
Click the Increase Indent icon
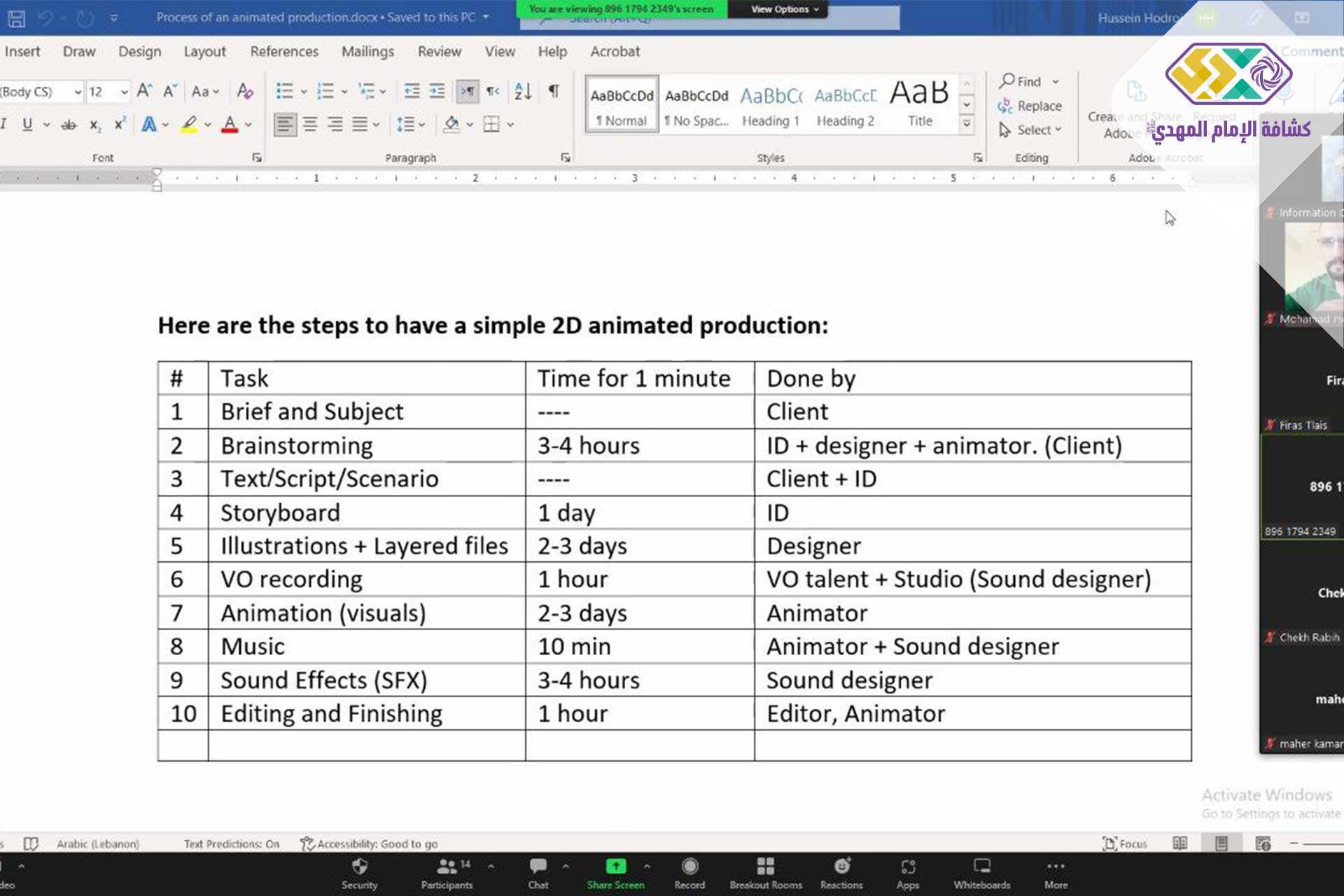pyautogui.click(x=437, y=91)
